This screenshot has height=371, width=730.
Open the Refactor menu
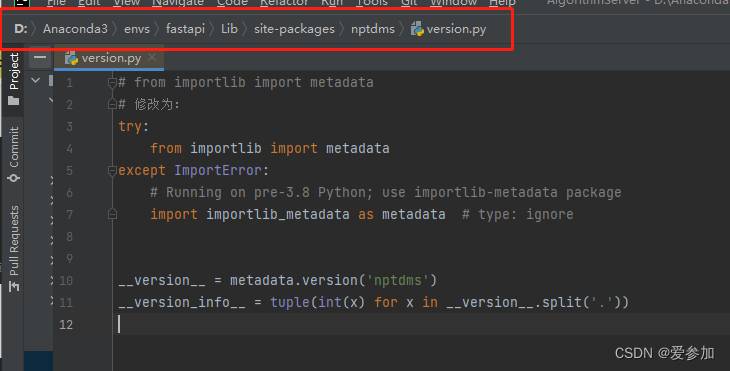pos(284,3)
